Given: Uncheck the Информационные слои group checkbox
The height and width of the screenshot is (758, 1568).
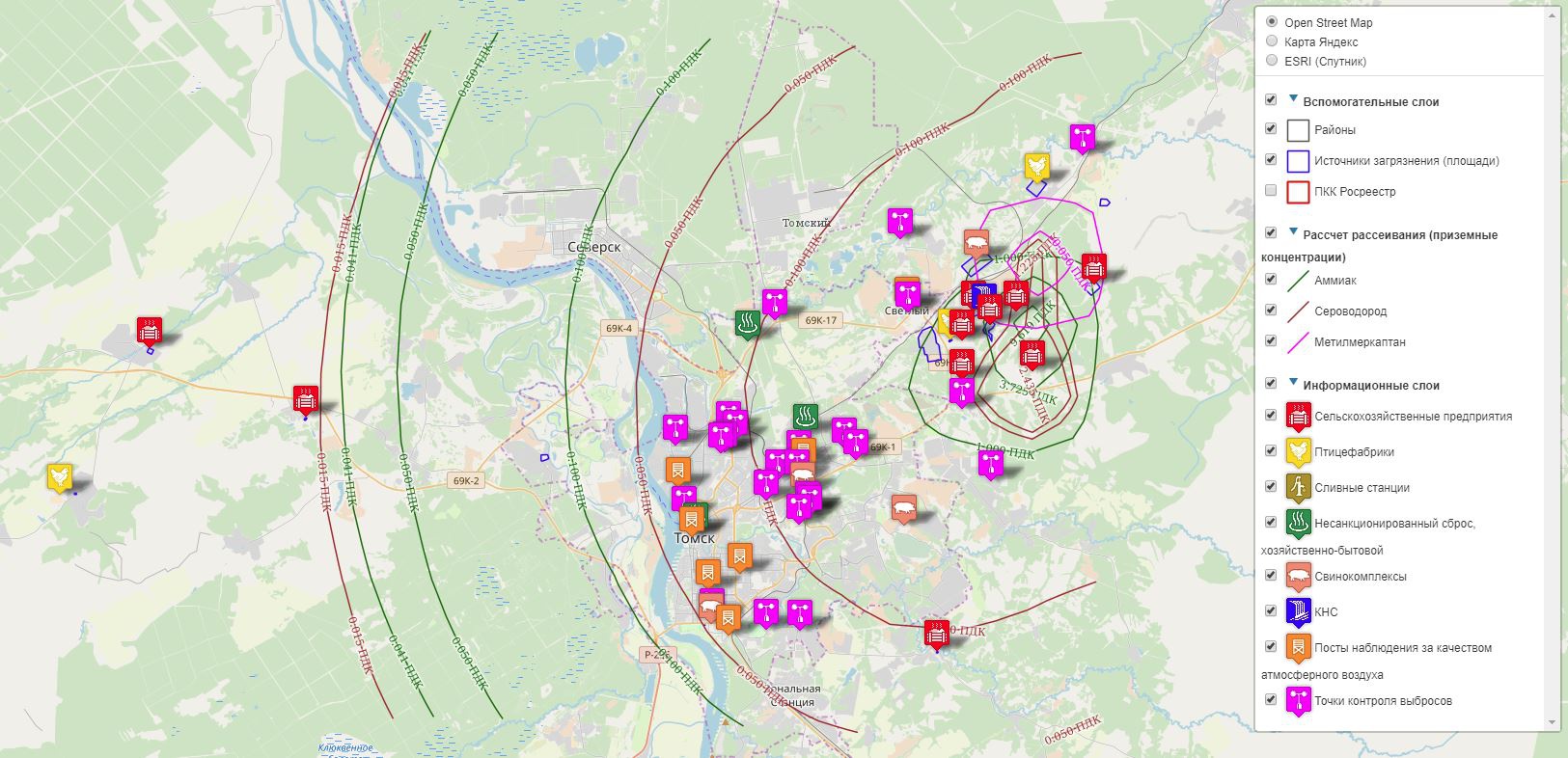Looking at the screenshot, I should tap(1271, 383).
